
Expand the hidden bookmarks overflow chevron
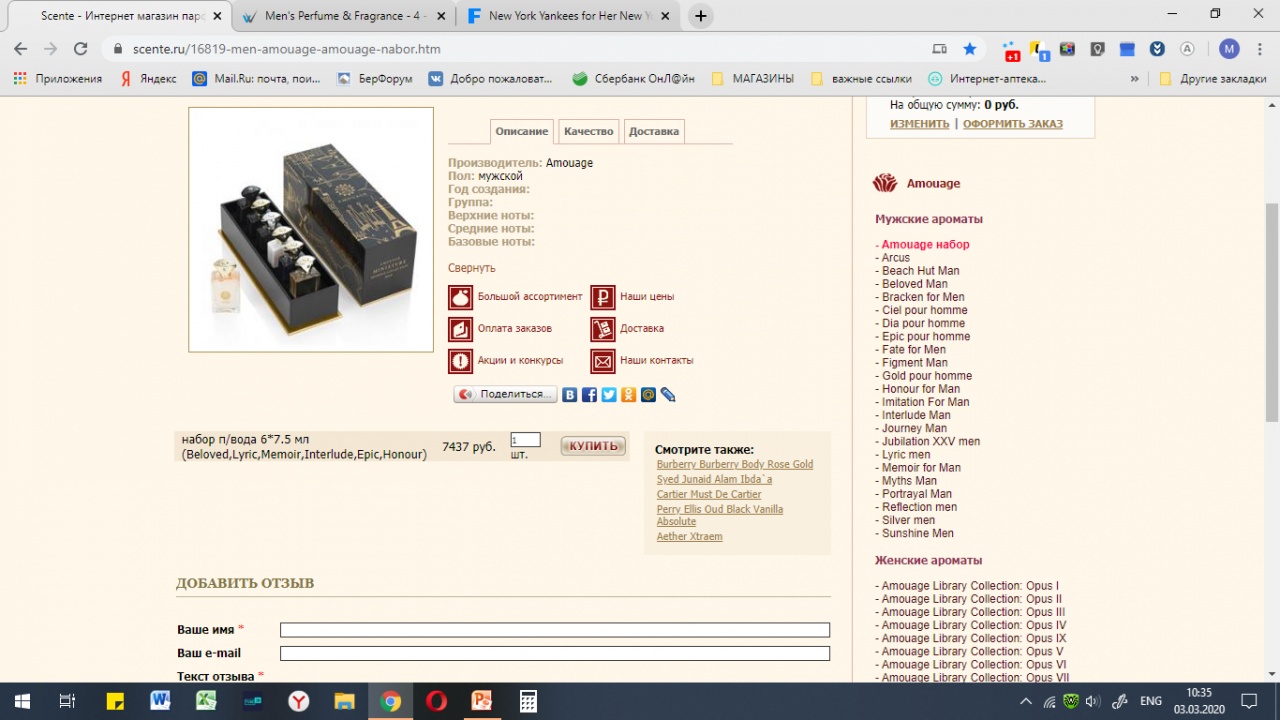click(x=1134, y=79)
